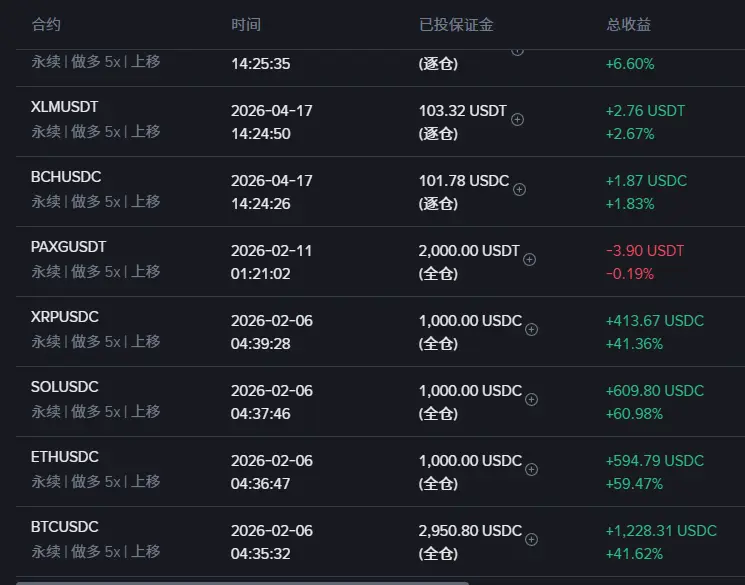Screen dimensions: 745x585
Task: Click the 合约 column header
Action: [x=46, y=24]
